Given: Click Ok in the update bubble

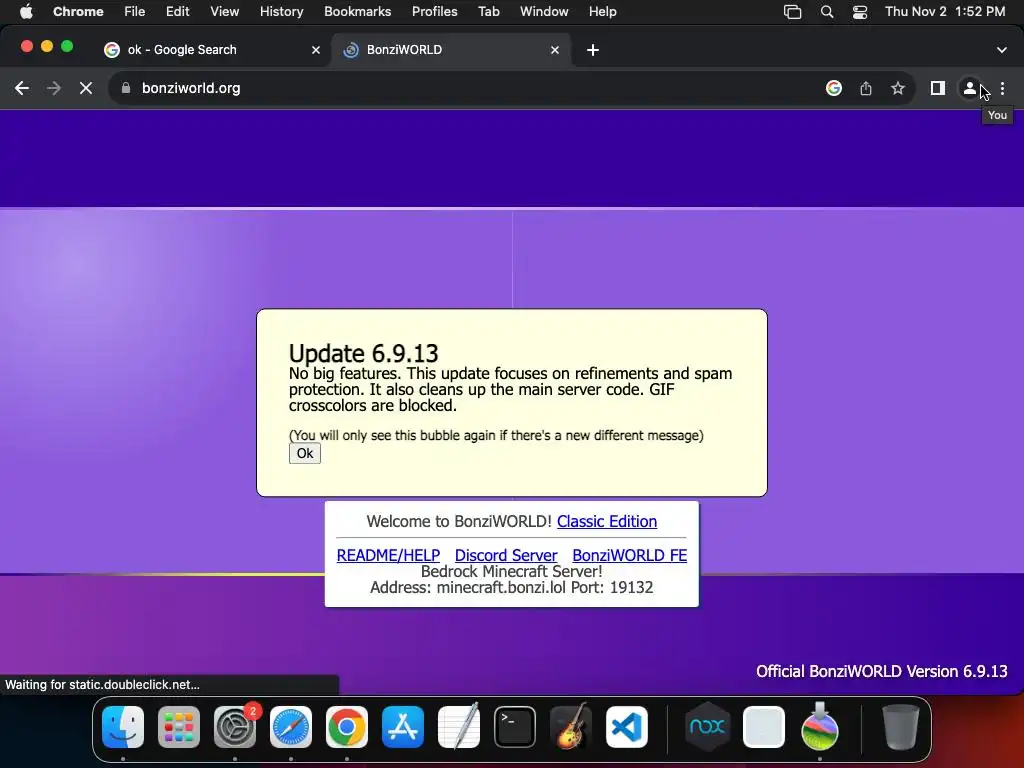Looking at the screenshot, I should pyautogui.click(x=305, y=453).
